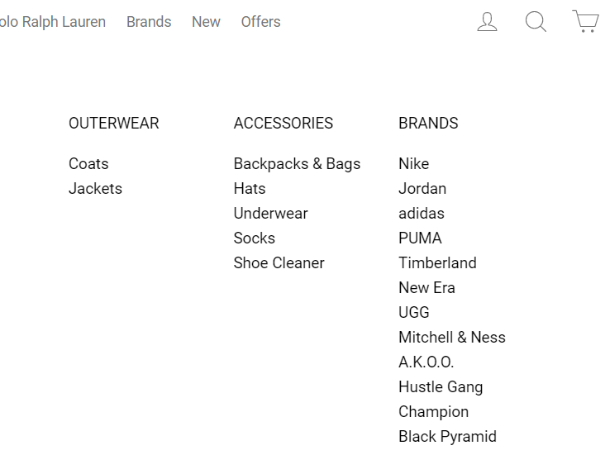Open the Coats category link
This screenshot has width=601, height=460.
pyautogui.click(x=89, y=164)
